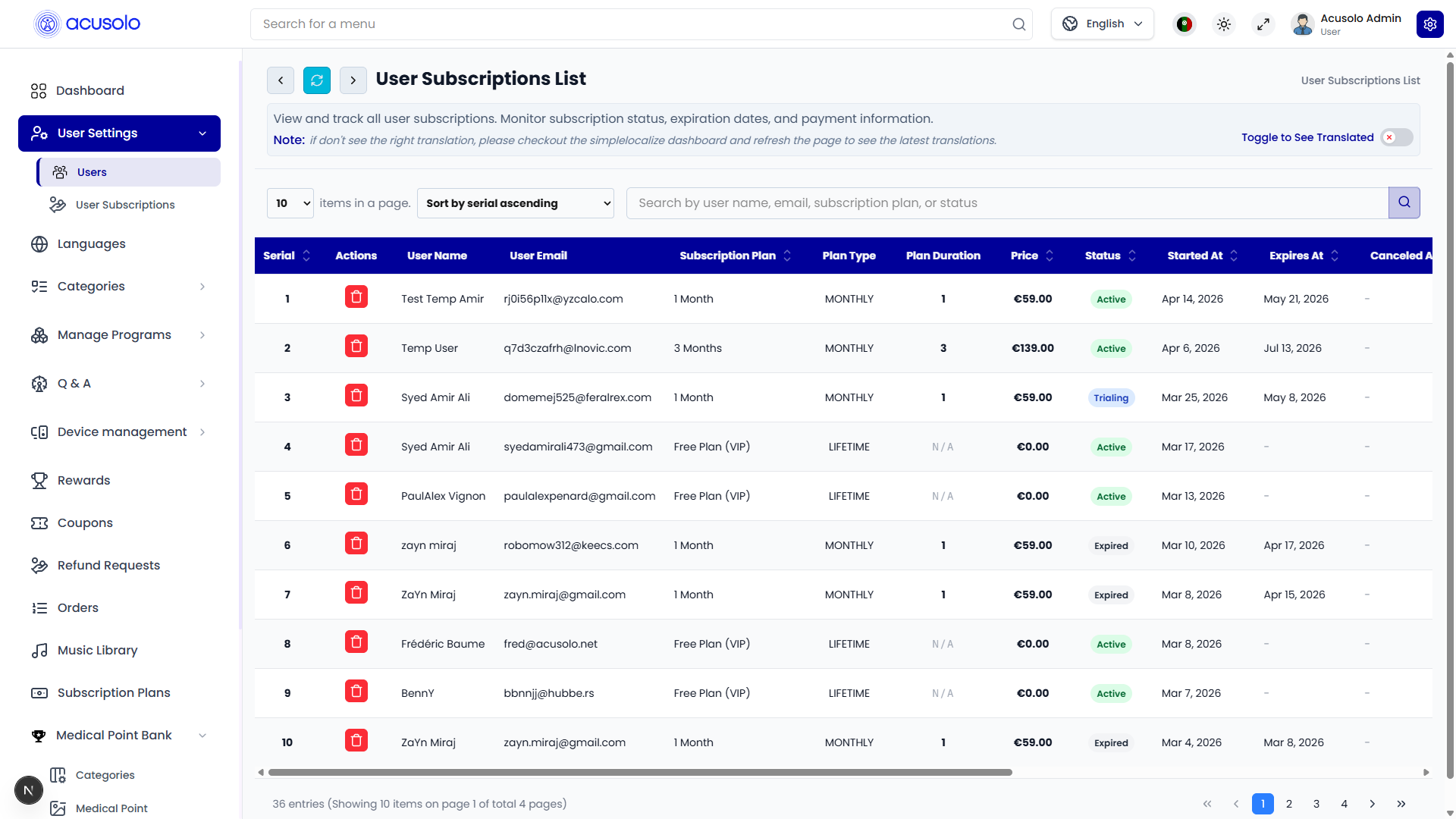The image size is (1456, 819).
Task: Sort by Expires At column
Action: (1335, 256)
